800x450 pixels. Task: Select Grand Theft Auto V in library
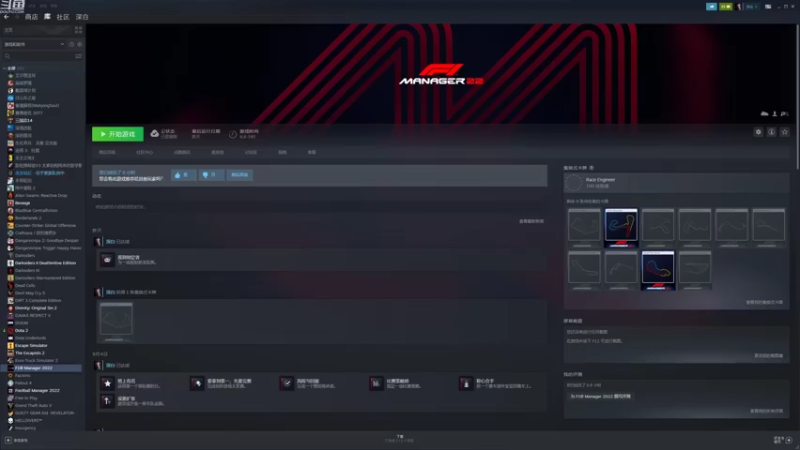[33, 406]
